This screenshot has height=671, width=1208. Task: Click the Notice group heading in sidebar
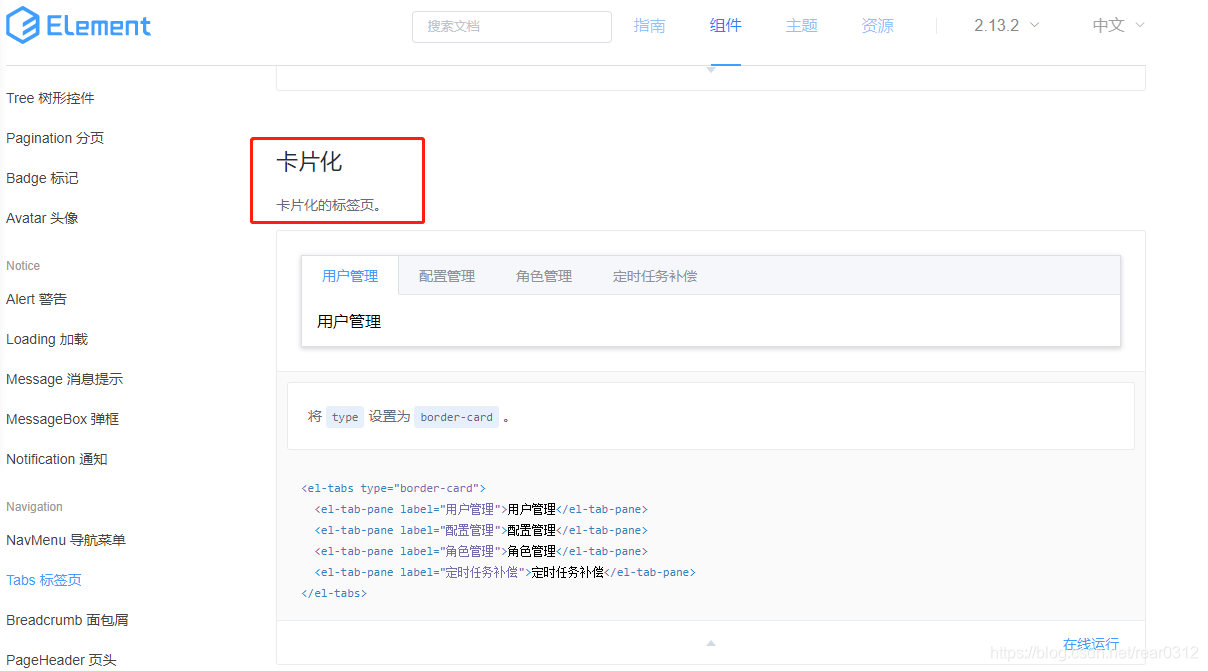click(x=23, y=266)
